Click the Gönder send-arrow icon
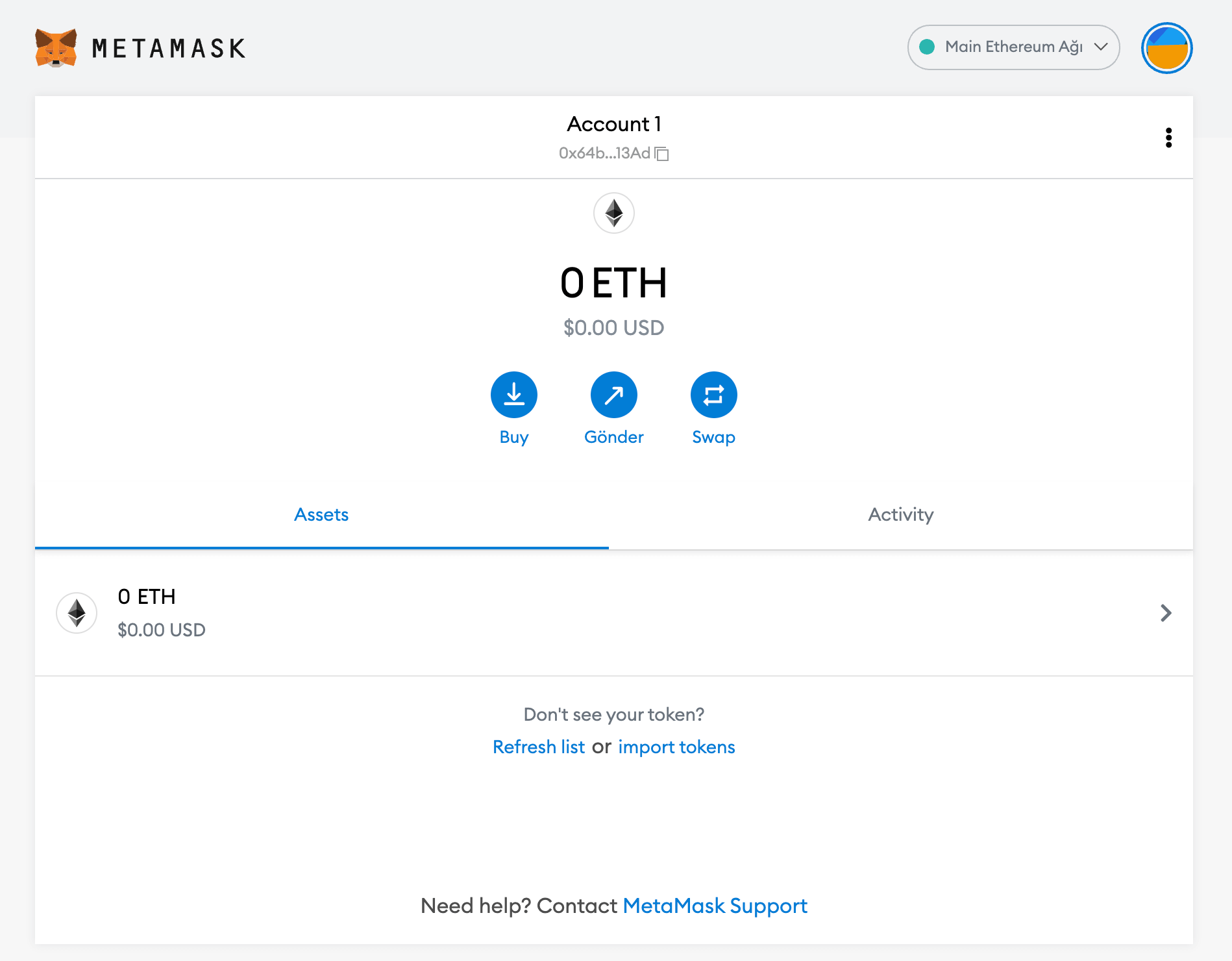Viewport: 1232px width, 961px height. click(614, 395)
